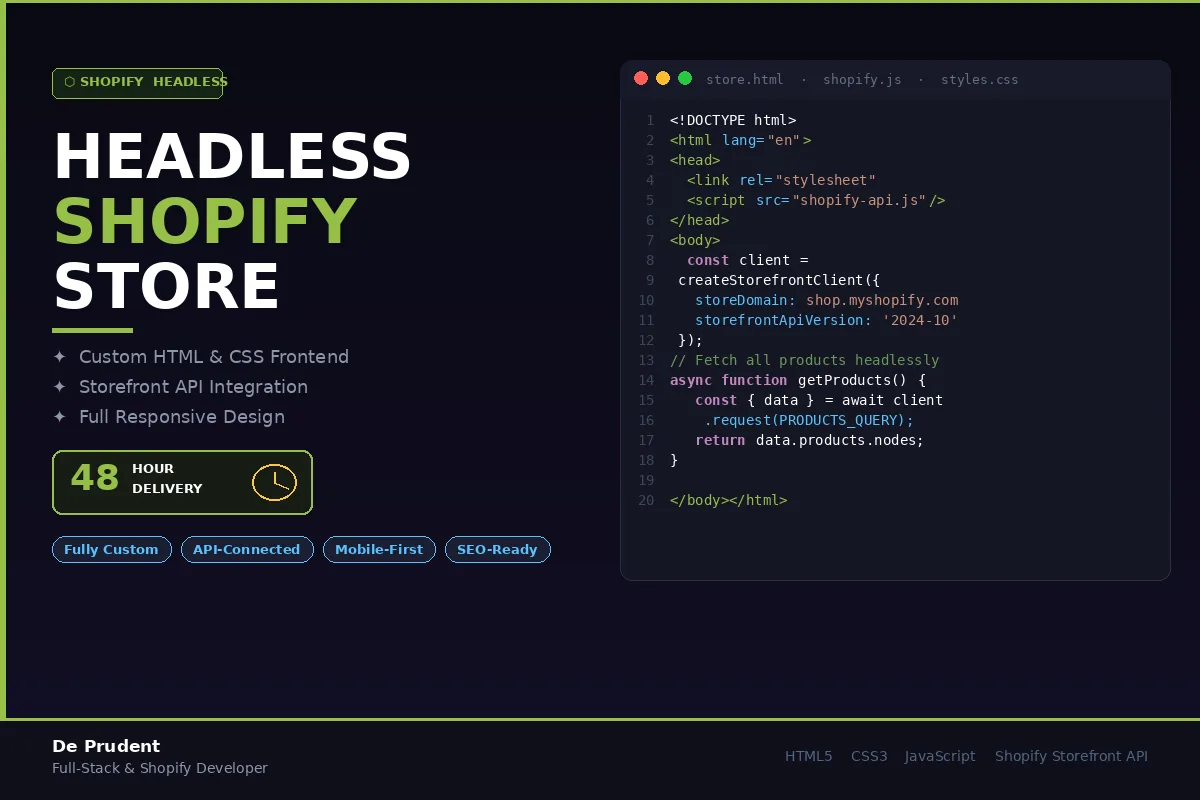Viewport: 1200px width, 800px height.
Task: Switch to the store.html tab
Action: click(x=745, y=79)
